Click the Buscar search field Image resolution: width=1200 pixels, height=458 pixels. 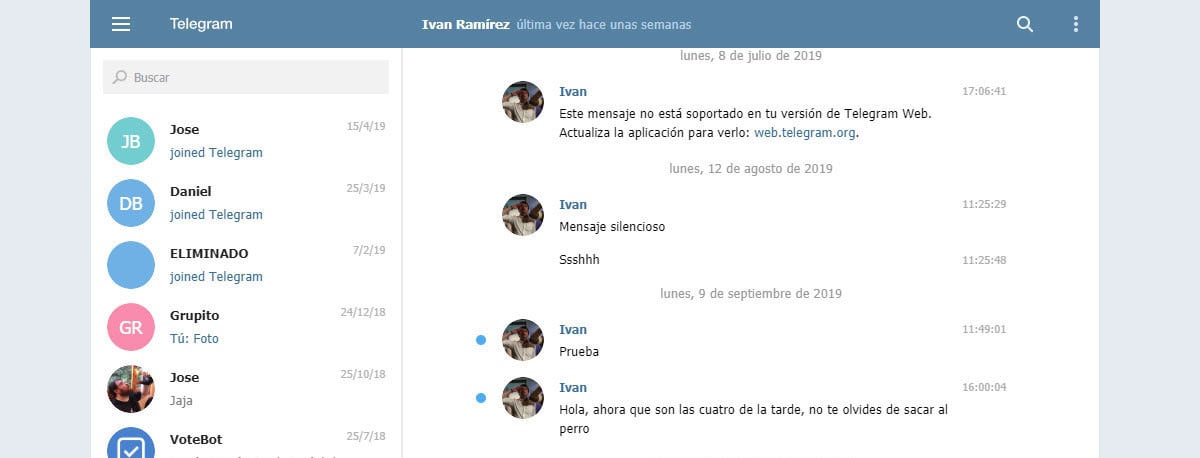[246, 77]
